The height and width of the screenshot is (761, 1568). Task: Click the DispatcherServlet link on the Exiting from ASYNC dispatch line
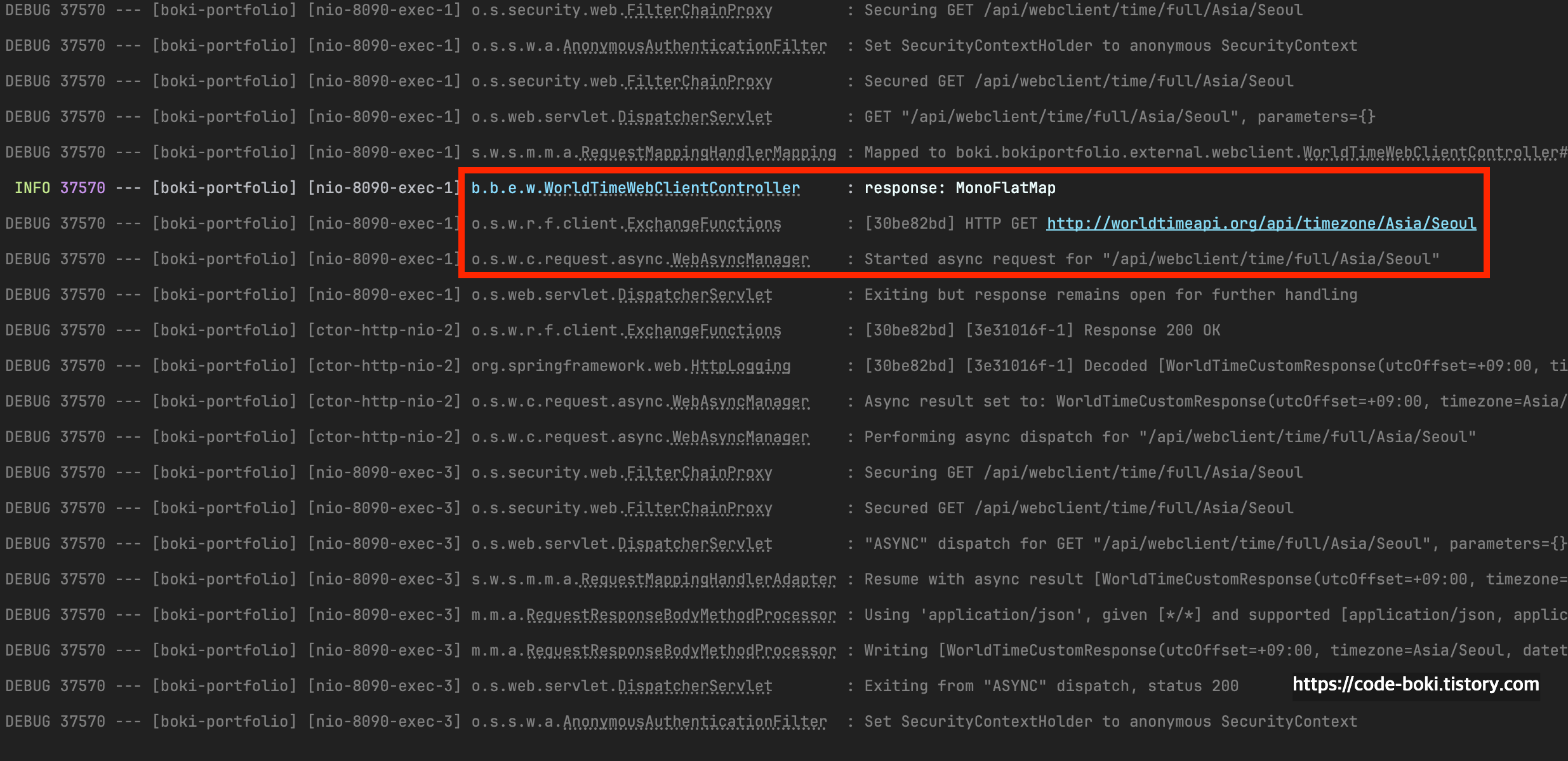coord(694,686)
